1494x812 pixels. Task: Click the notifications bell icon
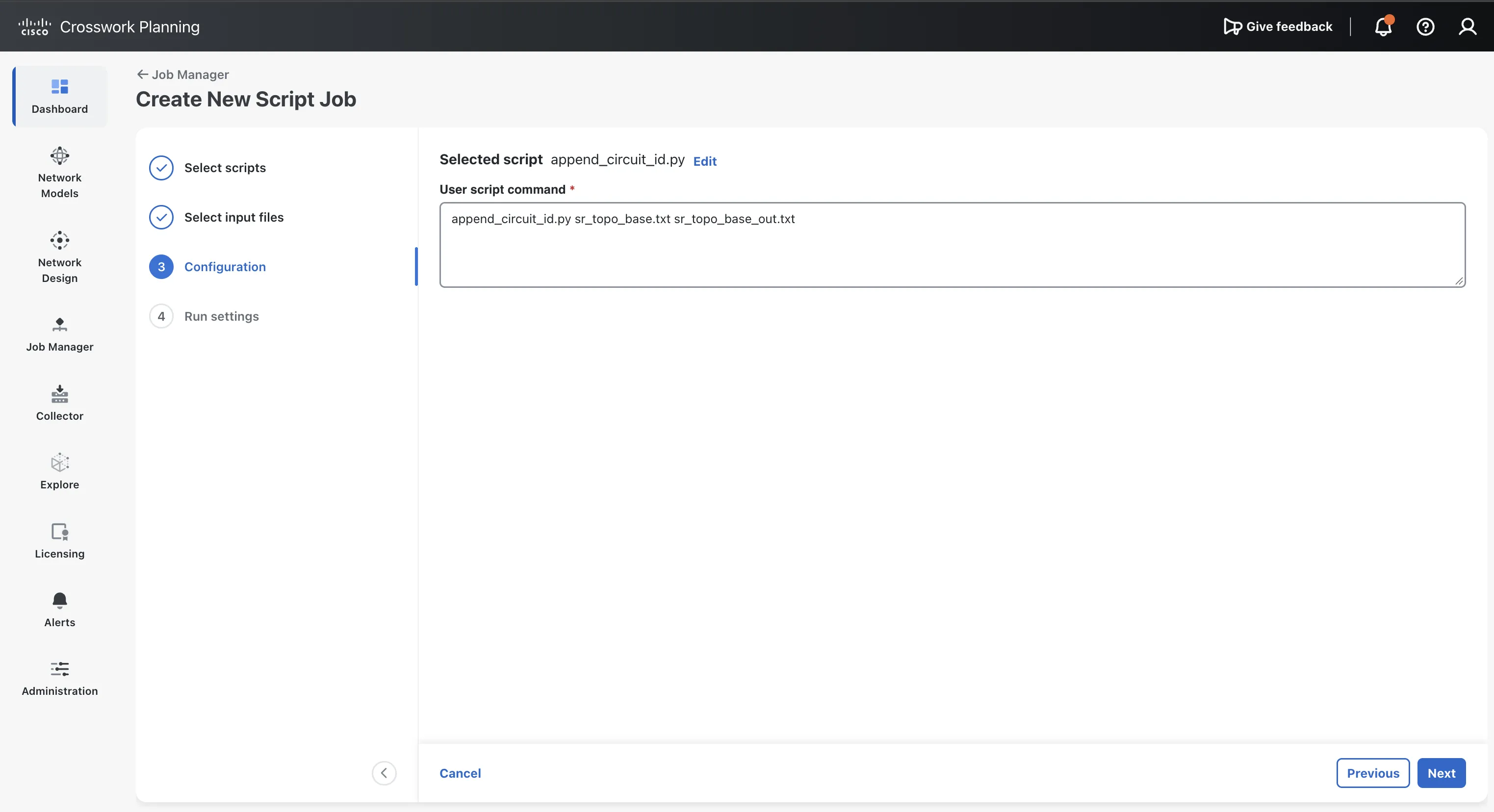1383,26
